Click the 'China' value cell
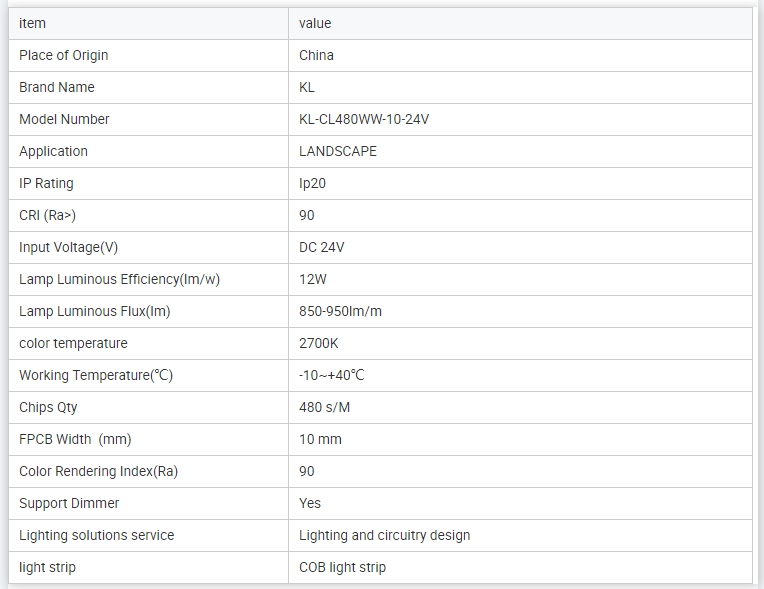 (x=317, y=55)
